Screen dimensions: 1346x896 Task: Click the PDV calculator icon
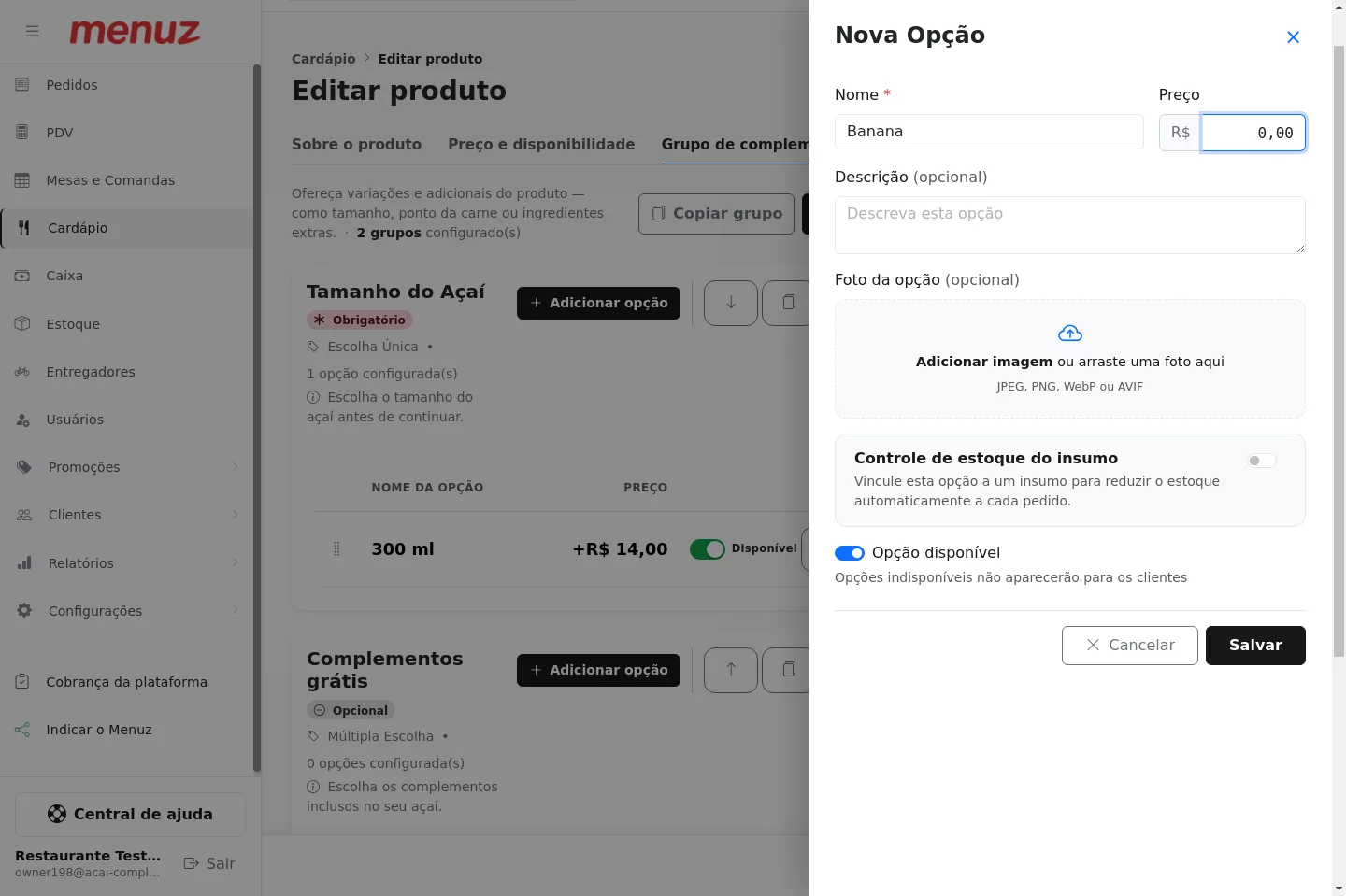[22, 133]
